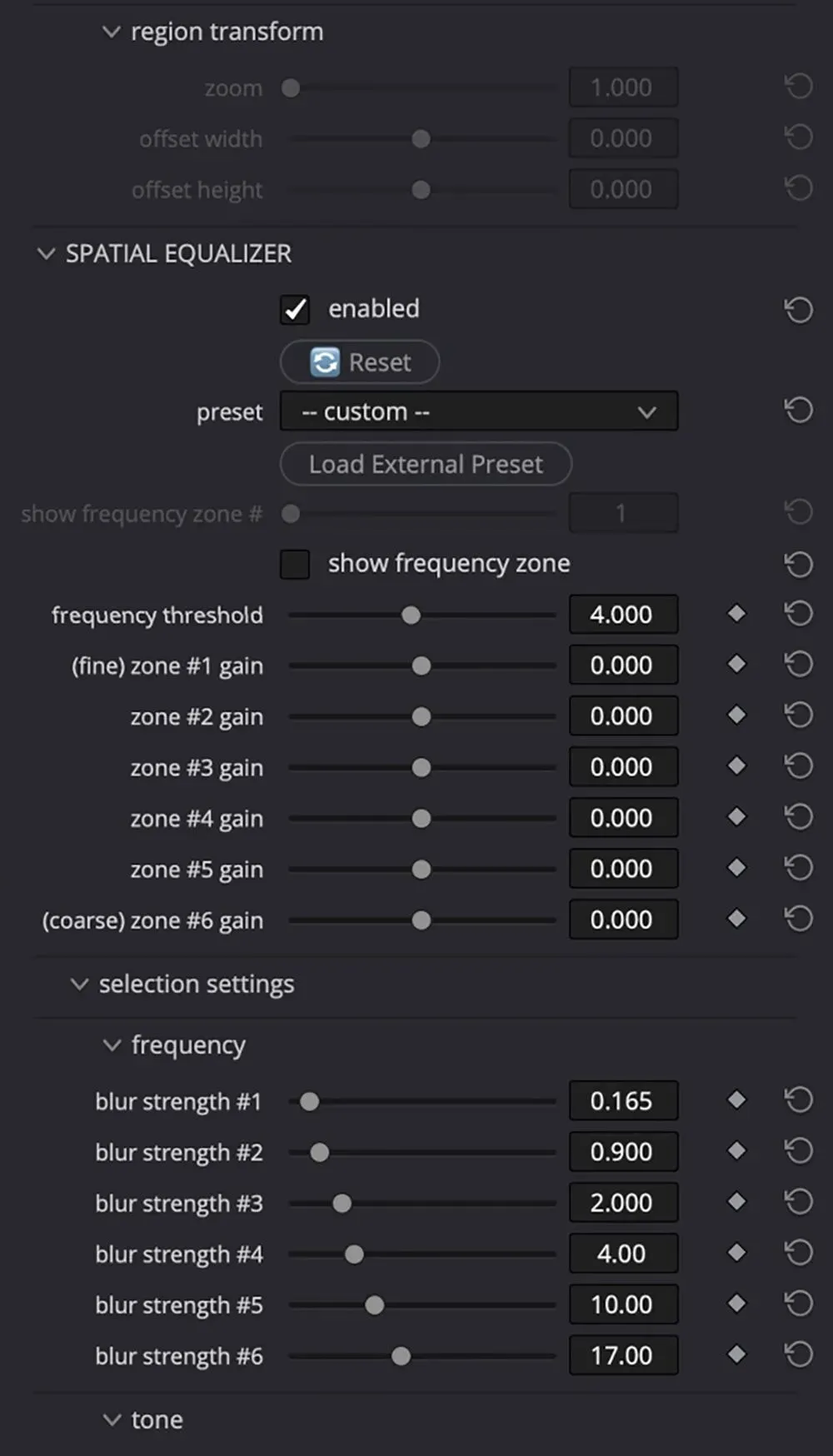Viewport: 833px width, 1456px height.
Task: Click the blur strength #1 value field
Action: 622,1101
